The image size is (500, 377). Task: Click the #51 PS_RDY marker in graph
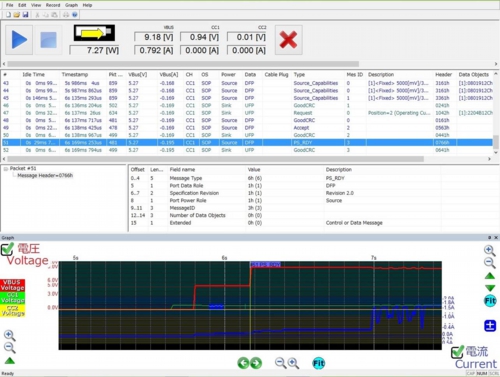point(266,265)
